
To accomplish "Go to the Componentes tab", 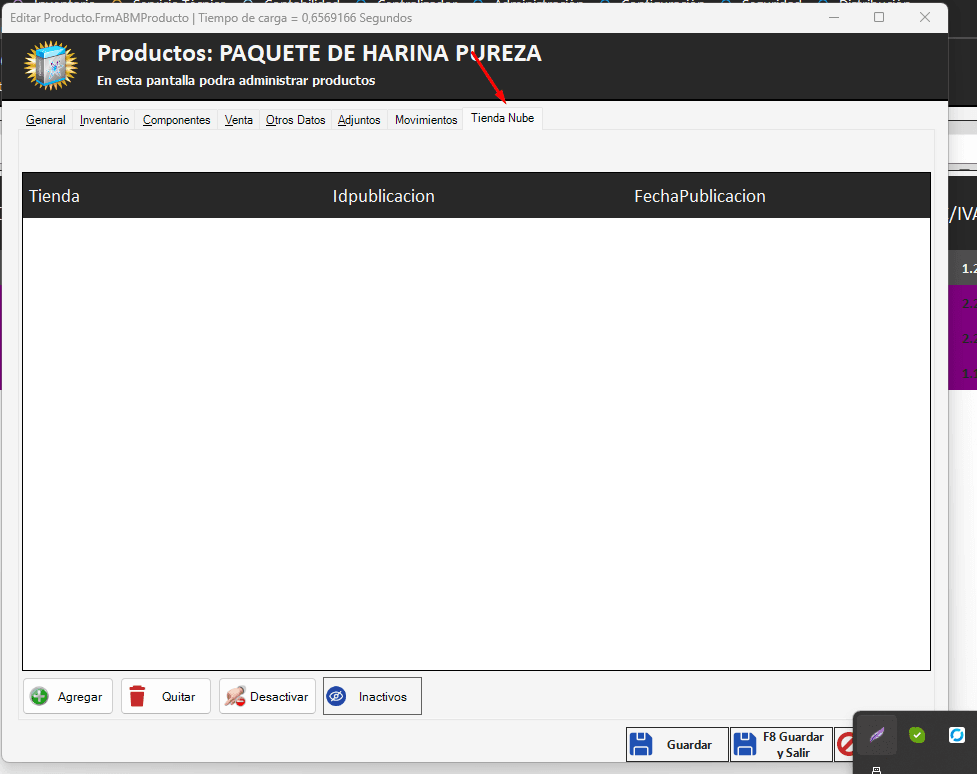I will click(177, 120).
